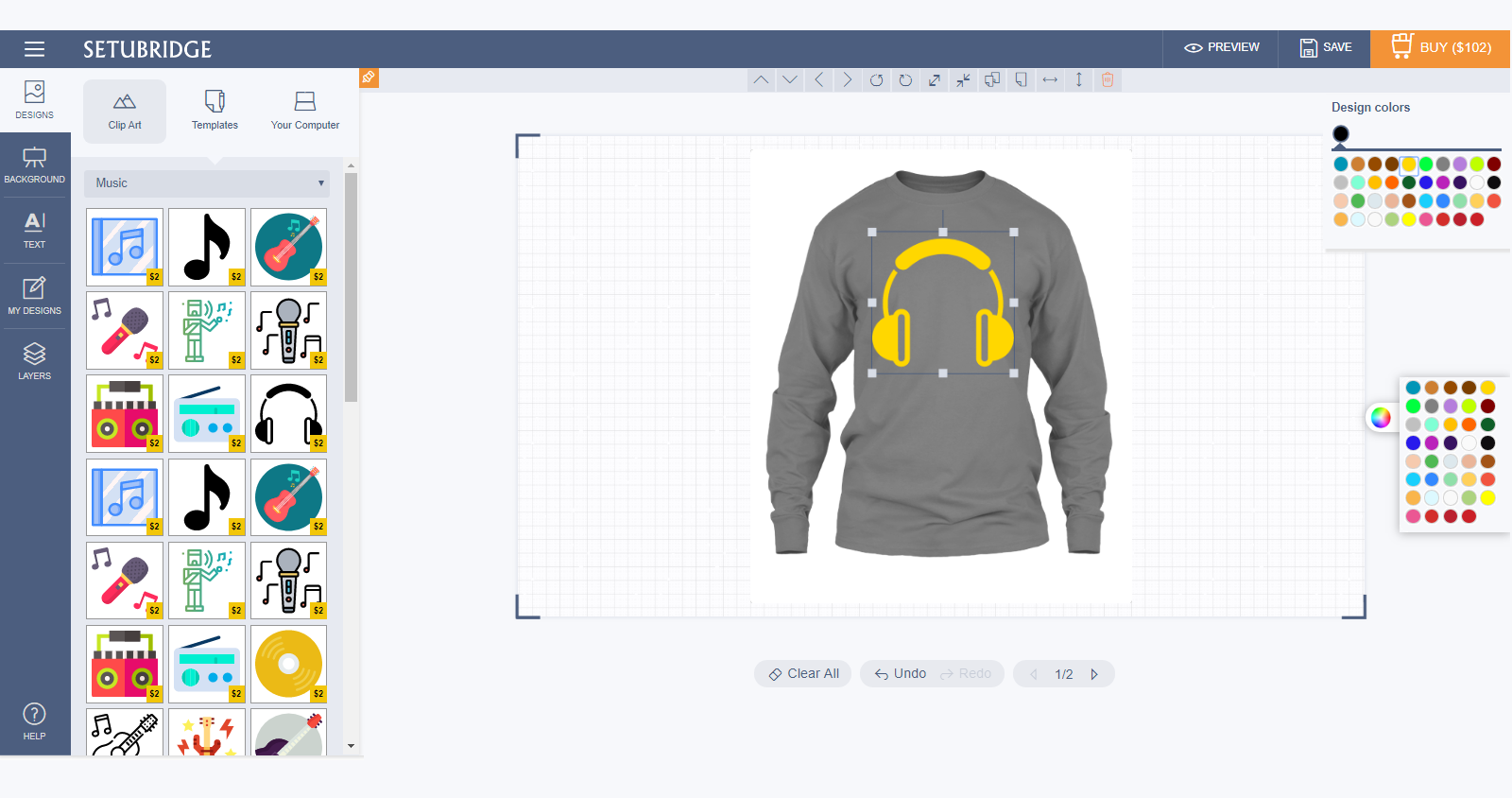Go to next product side arrow
The height and width of the screenshot is (798, 1512).
point(1094,674)
